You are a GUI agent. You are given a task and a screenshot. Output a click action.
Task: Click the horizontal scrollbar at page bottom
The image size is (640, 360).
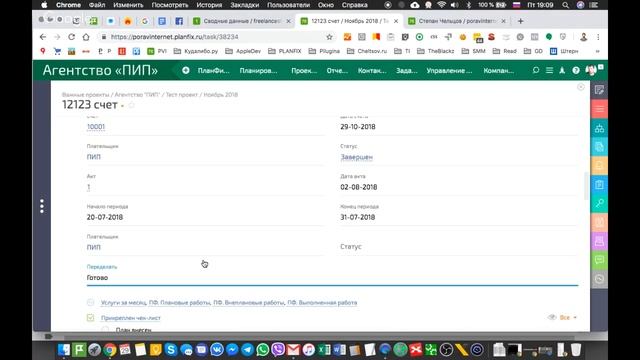pyautogui.click(x=320, y=337)
